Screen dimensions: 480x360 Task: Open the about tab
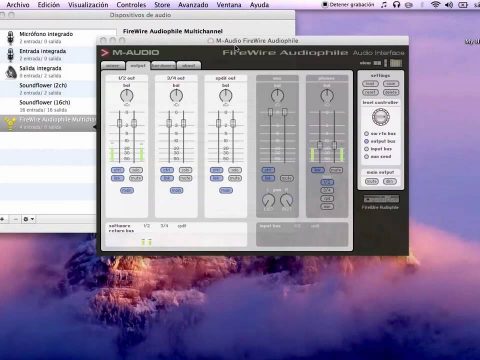pyautogui.click(x=189, y=66)
